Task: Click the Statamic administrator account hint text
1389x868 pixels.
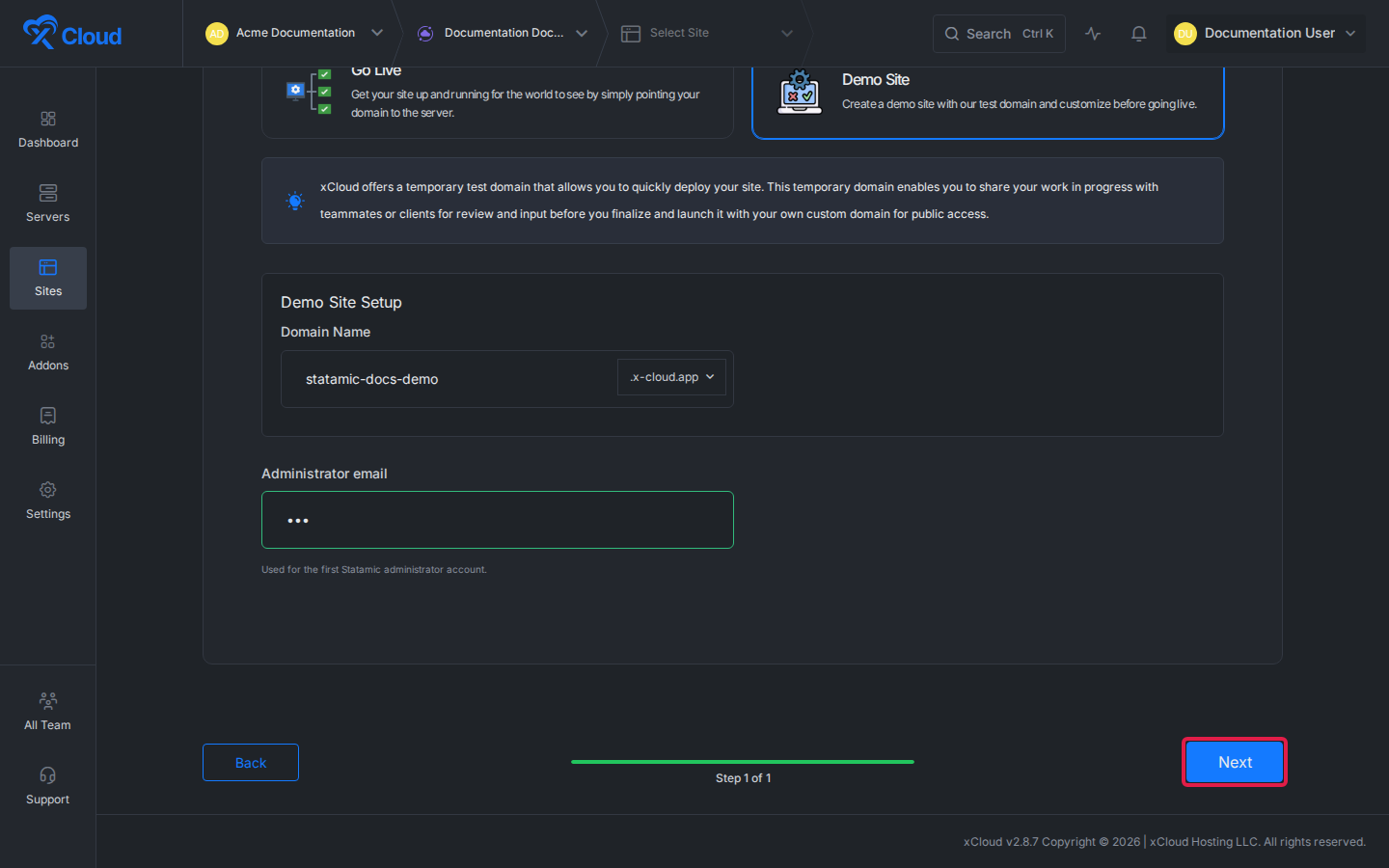Action: pos(374,570)
